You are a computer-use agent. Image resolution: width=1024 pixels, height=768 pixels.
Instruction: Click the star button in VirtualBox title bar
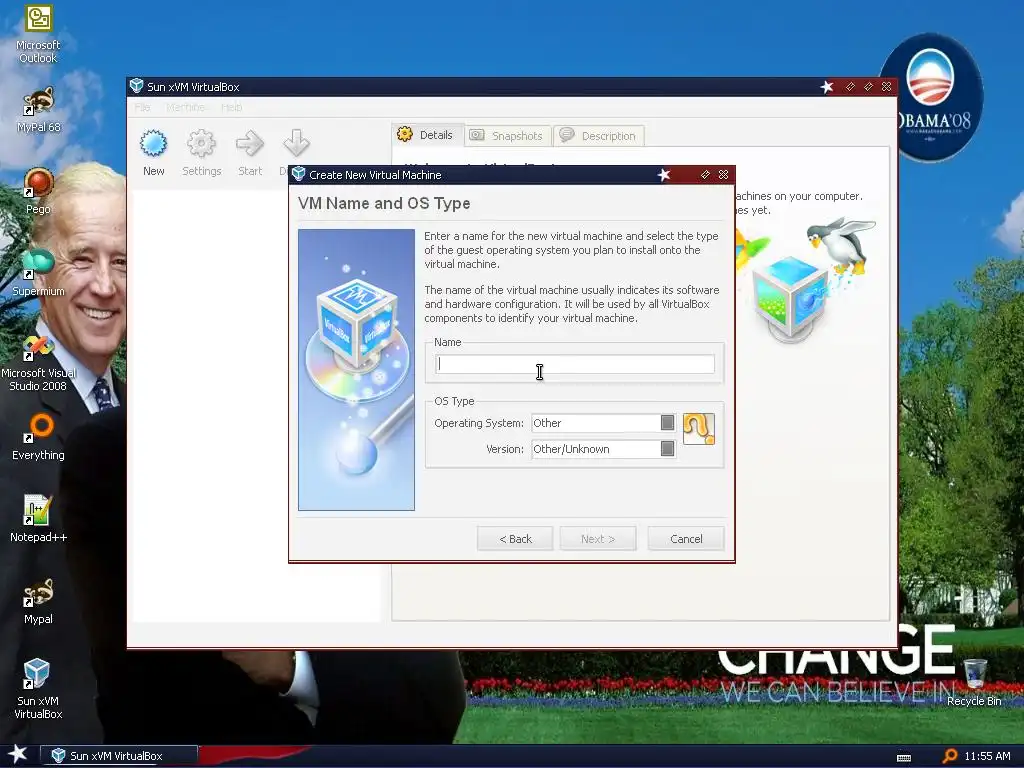tap(827, 87)
